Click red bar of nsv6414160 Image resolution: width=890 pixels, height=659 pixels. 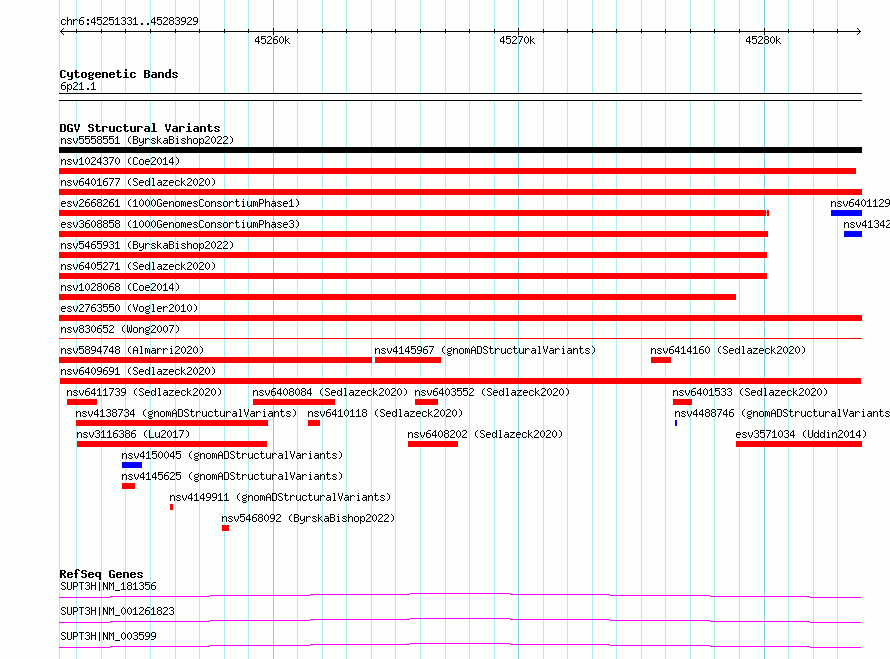point(661,360)
